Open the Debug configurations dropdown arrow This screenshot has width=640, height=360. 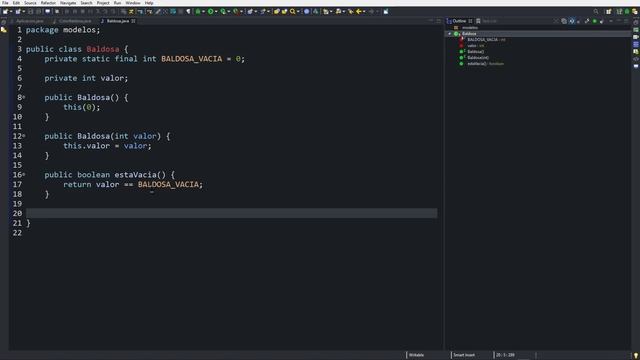click(x=203, y=11)
